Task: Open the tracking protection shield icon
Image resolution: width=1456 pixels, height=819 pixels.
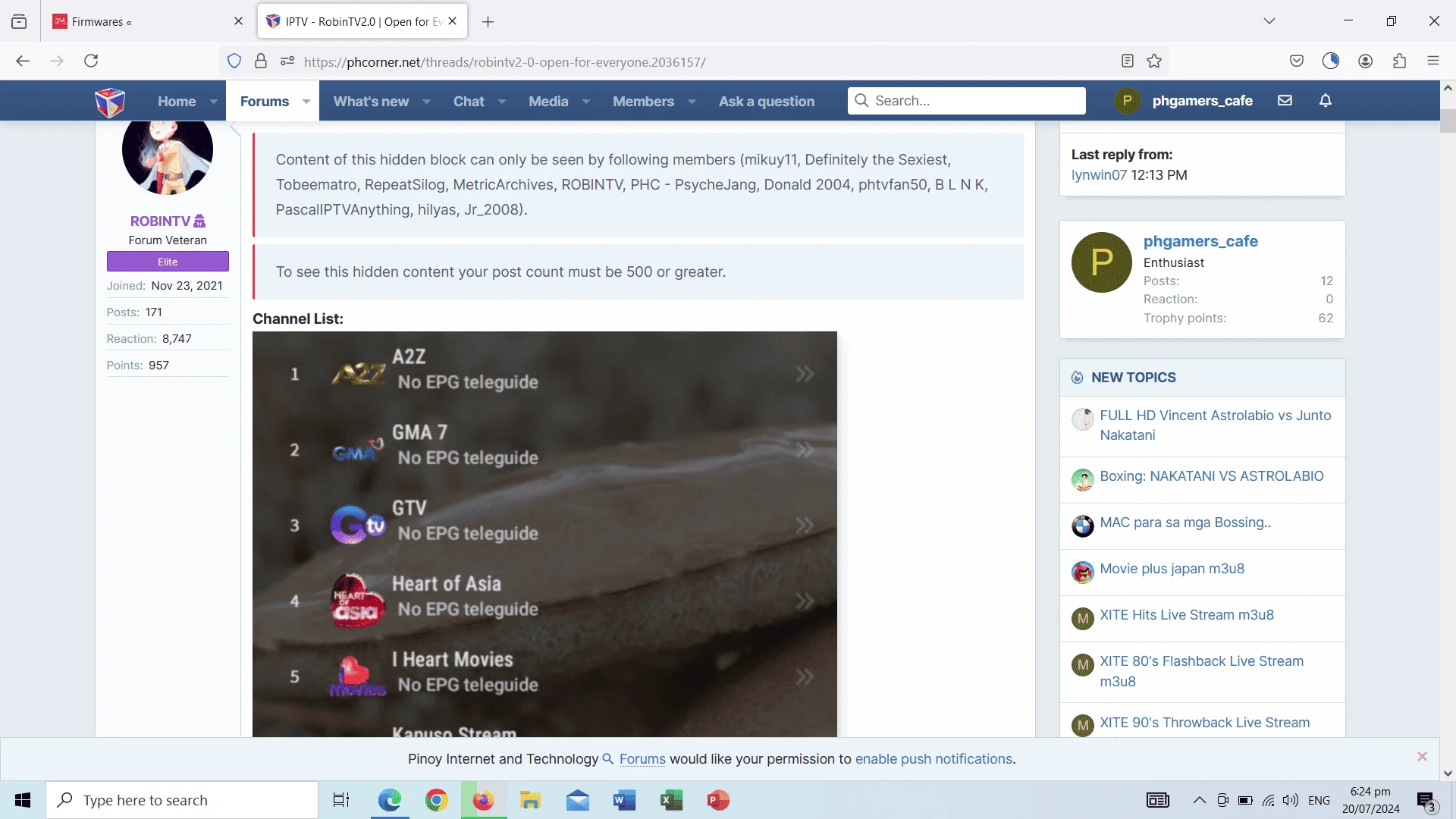Action: 234,61
